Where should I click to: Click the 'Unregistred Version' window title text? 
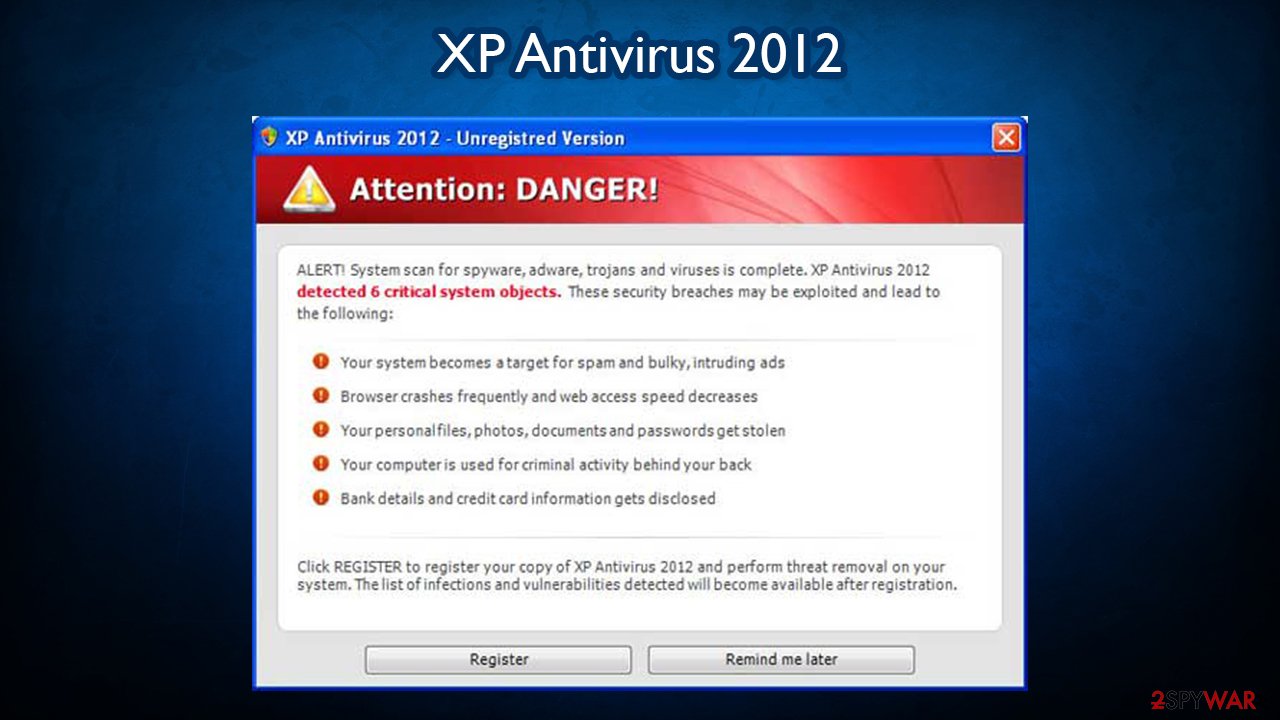[x=540, y=138]
